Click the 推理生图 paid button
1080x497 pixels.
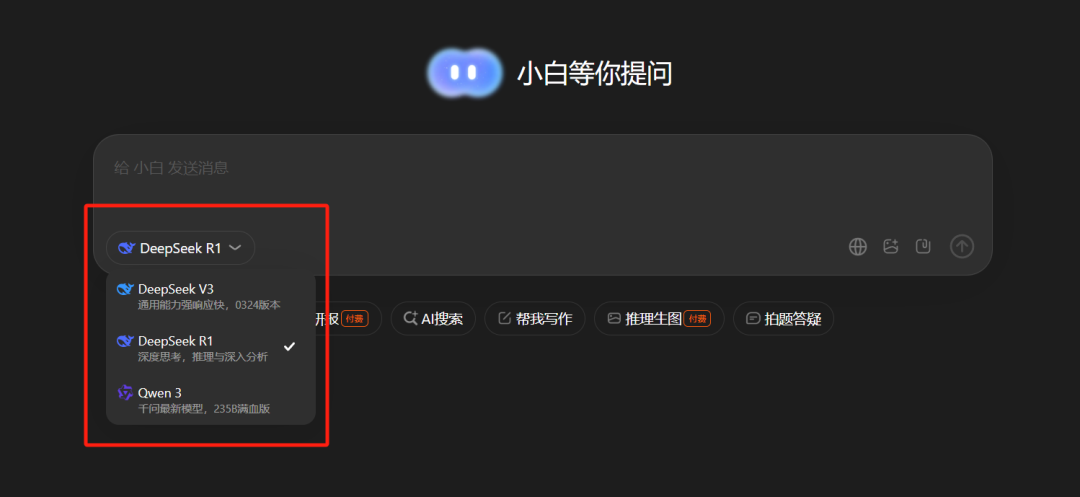coord(659,319)
